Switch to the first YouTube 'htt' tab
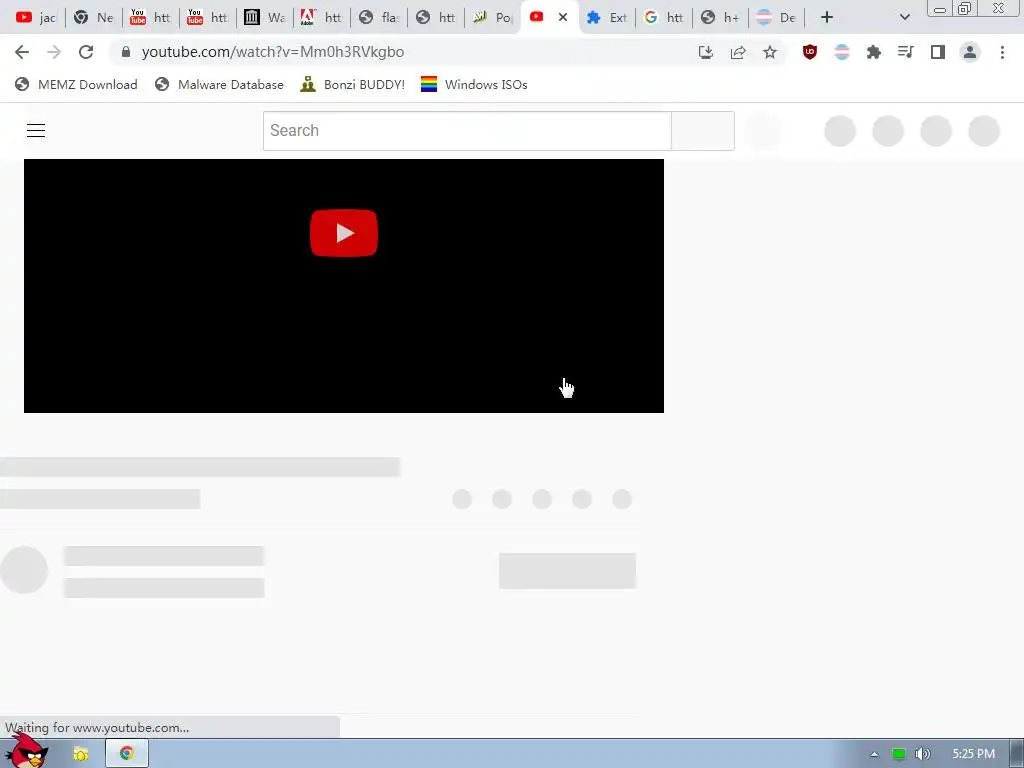Viewport: 1024px width, 768px height. point(150,17)
